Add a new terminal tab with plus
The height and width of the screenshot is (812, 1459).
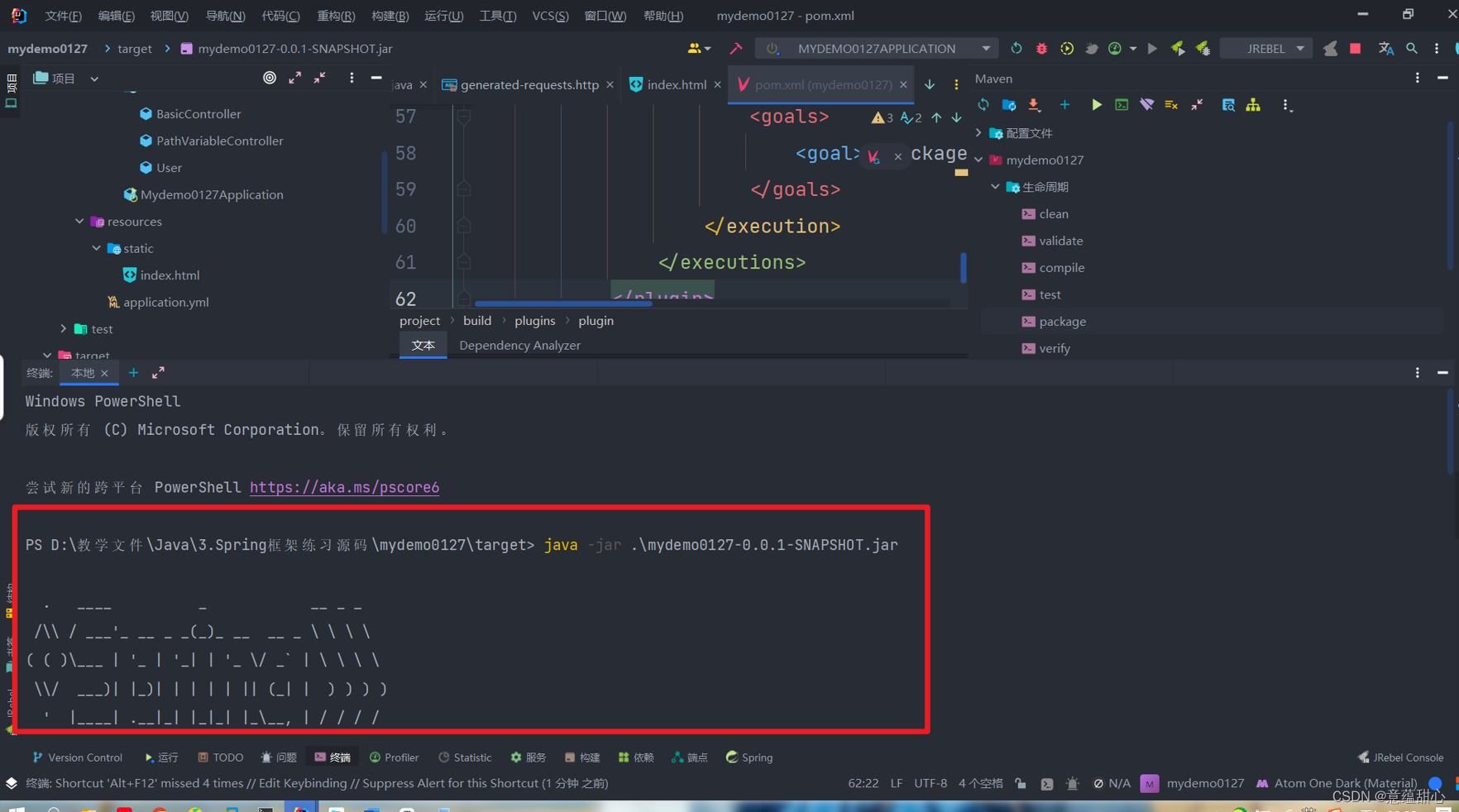click(x=133, y=373)
